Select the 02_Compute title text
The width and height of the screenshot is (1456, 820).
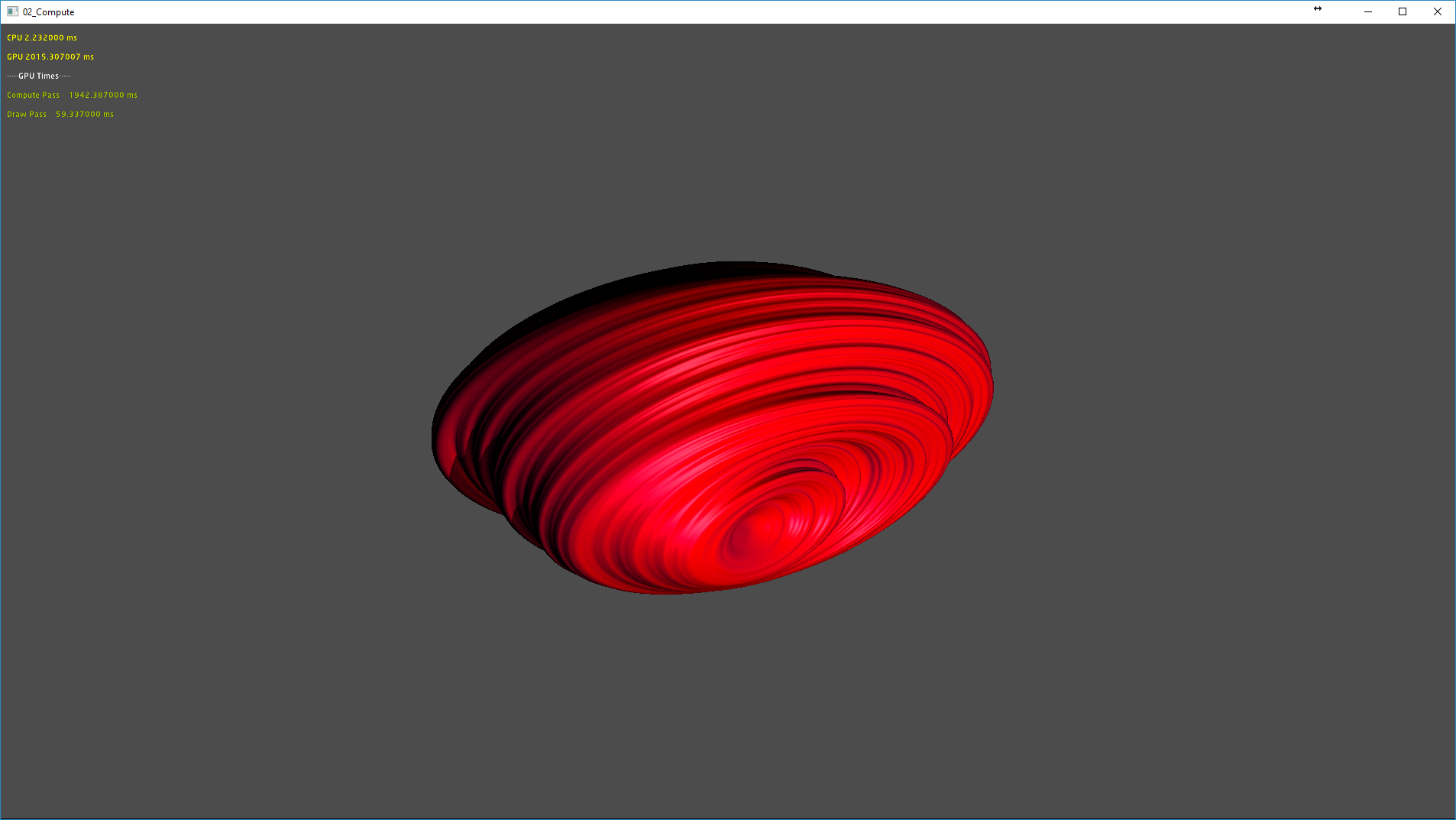tap(50, 11)
